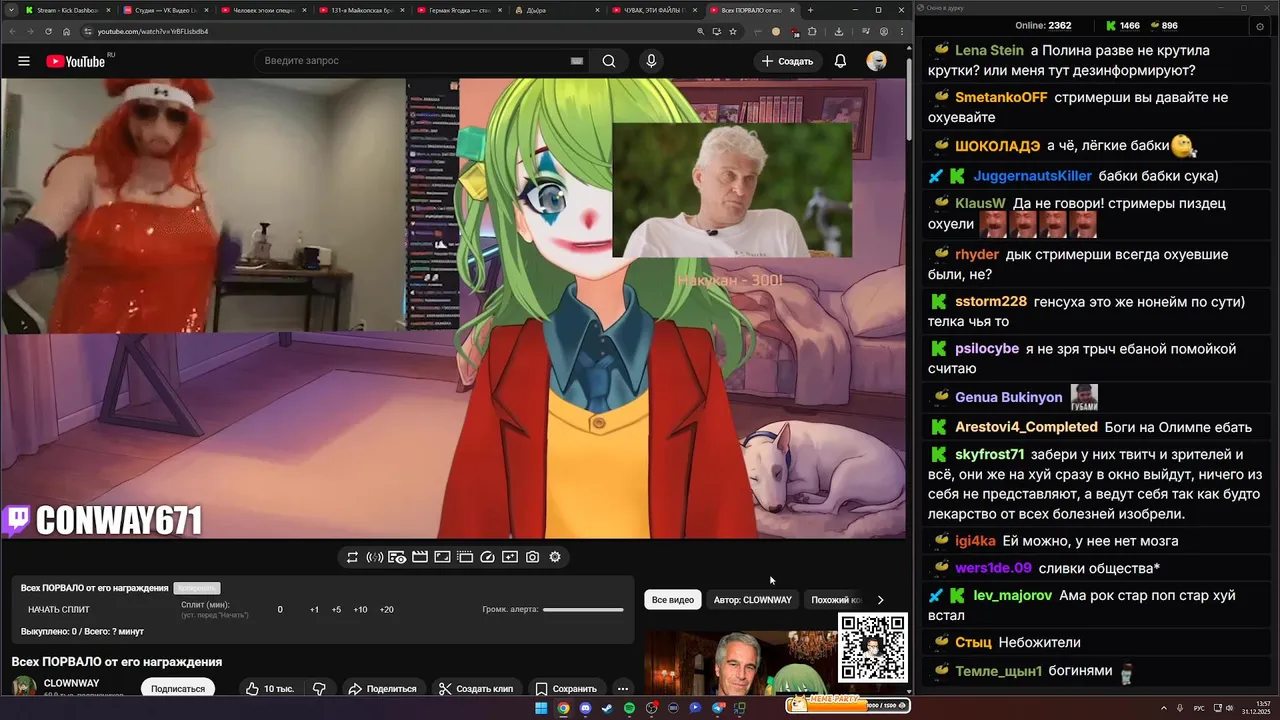This screenshot has width=1280, height=720.
Task: Start voice search with the microphone icon
Action: coord(651,61)
